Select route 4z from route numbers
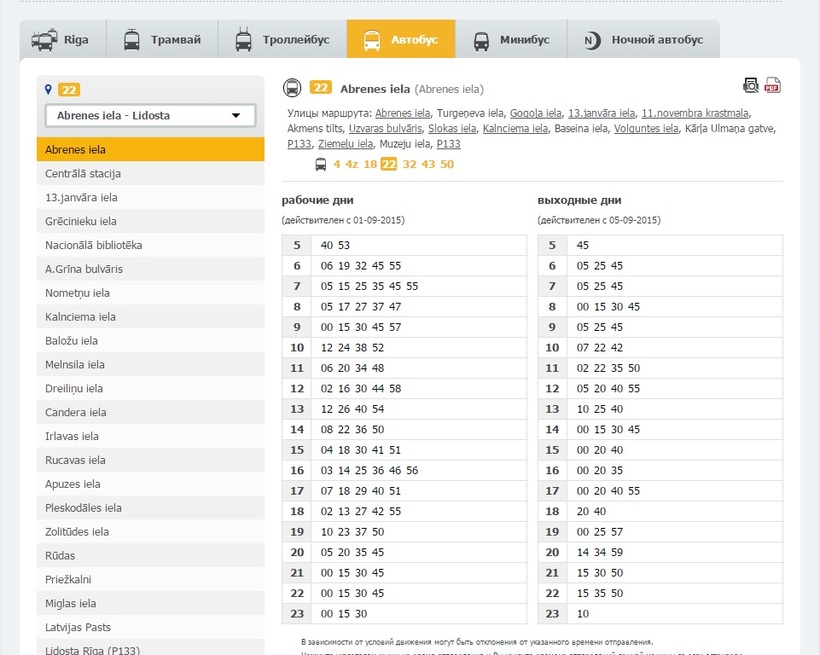The width and height of the screenshot is (820, 655). click(x=352, y=165)
